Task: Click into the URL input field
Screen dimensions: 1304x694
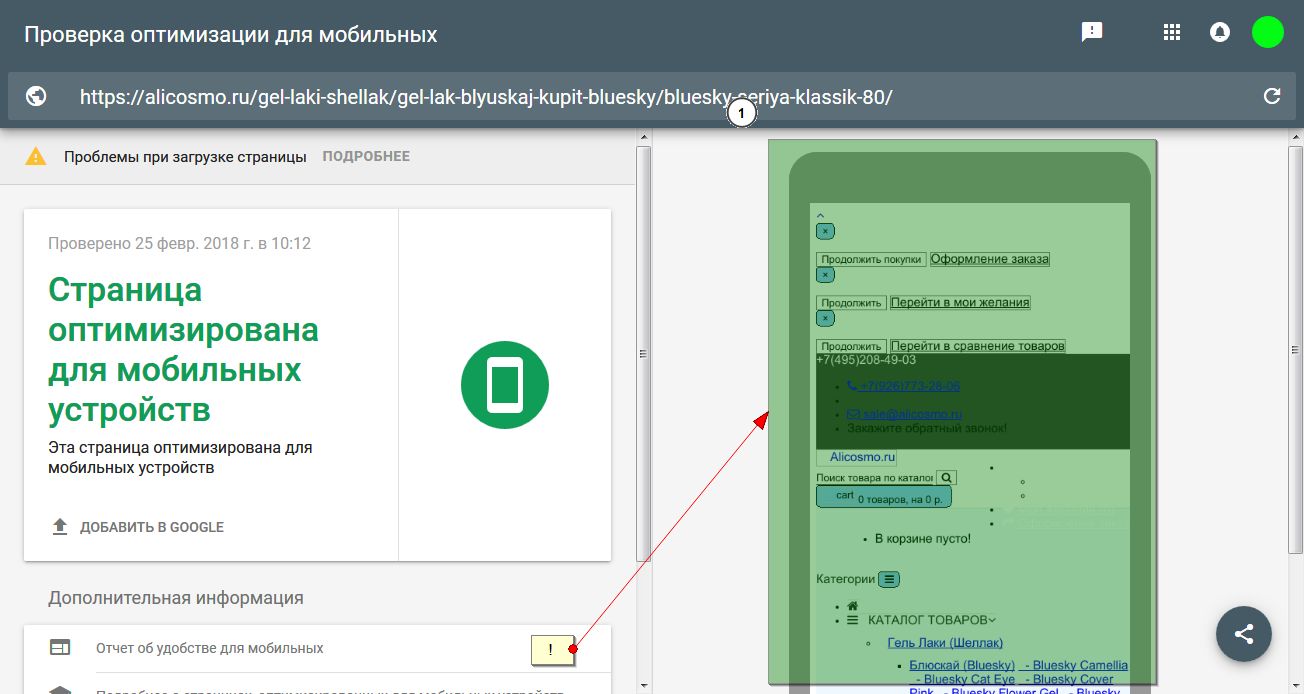Action: (x=651, y=97)
